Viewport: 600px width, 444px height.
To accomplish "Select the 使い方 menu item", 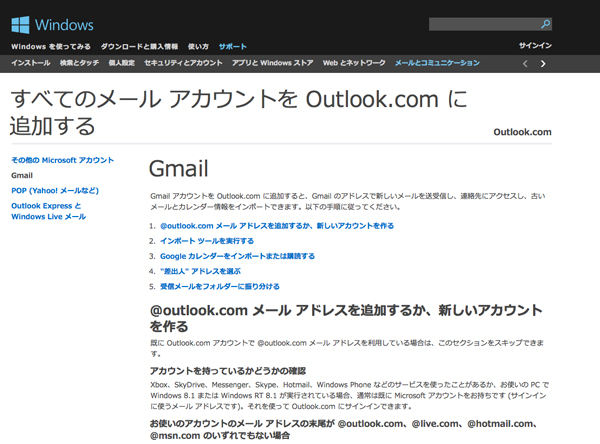I will (x=198, y=46).
